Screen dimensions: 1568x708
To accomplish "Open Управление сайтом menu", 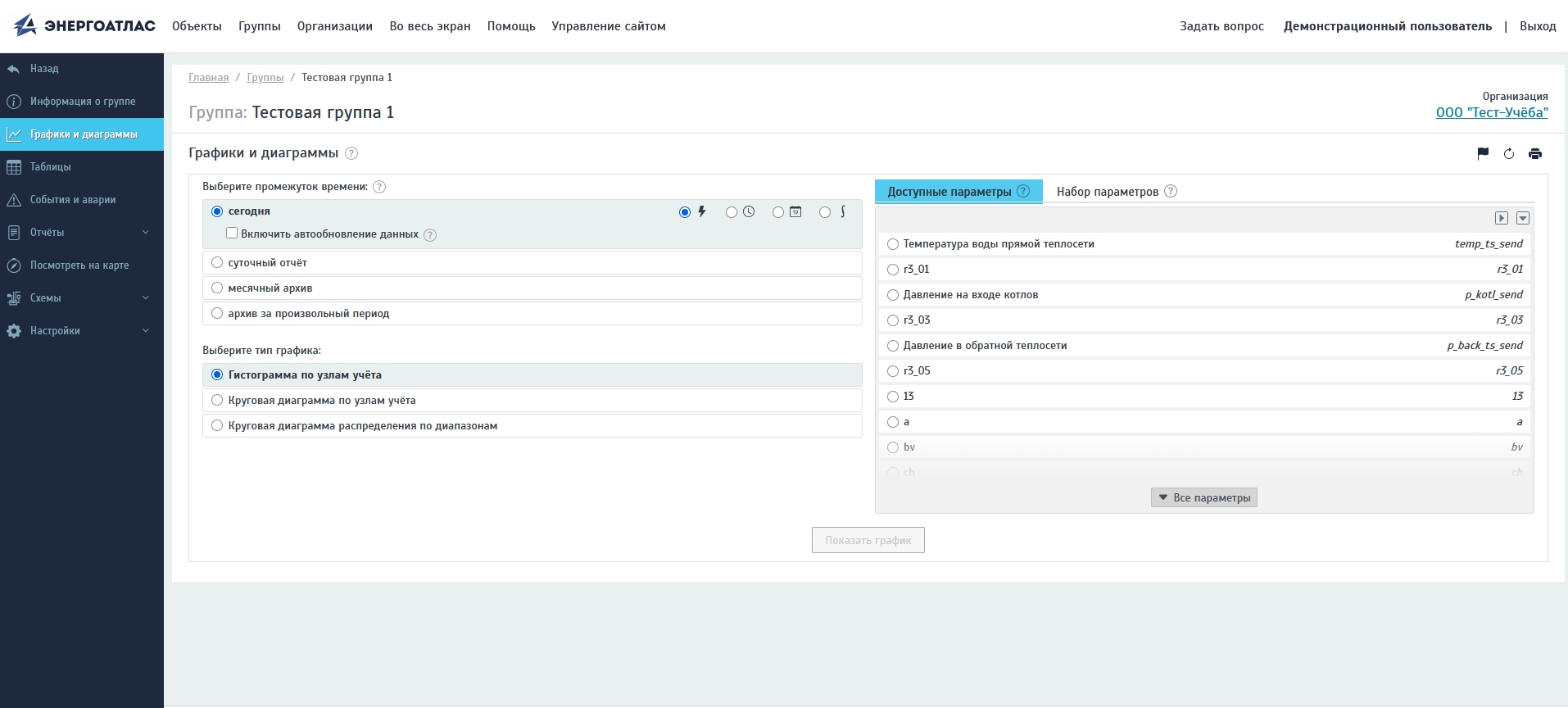I will 609,26.
